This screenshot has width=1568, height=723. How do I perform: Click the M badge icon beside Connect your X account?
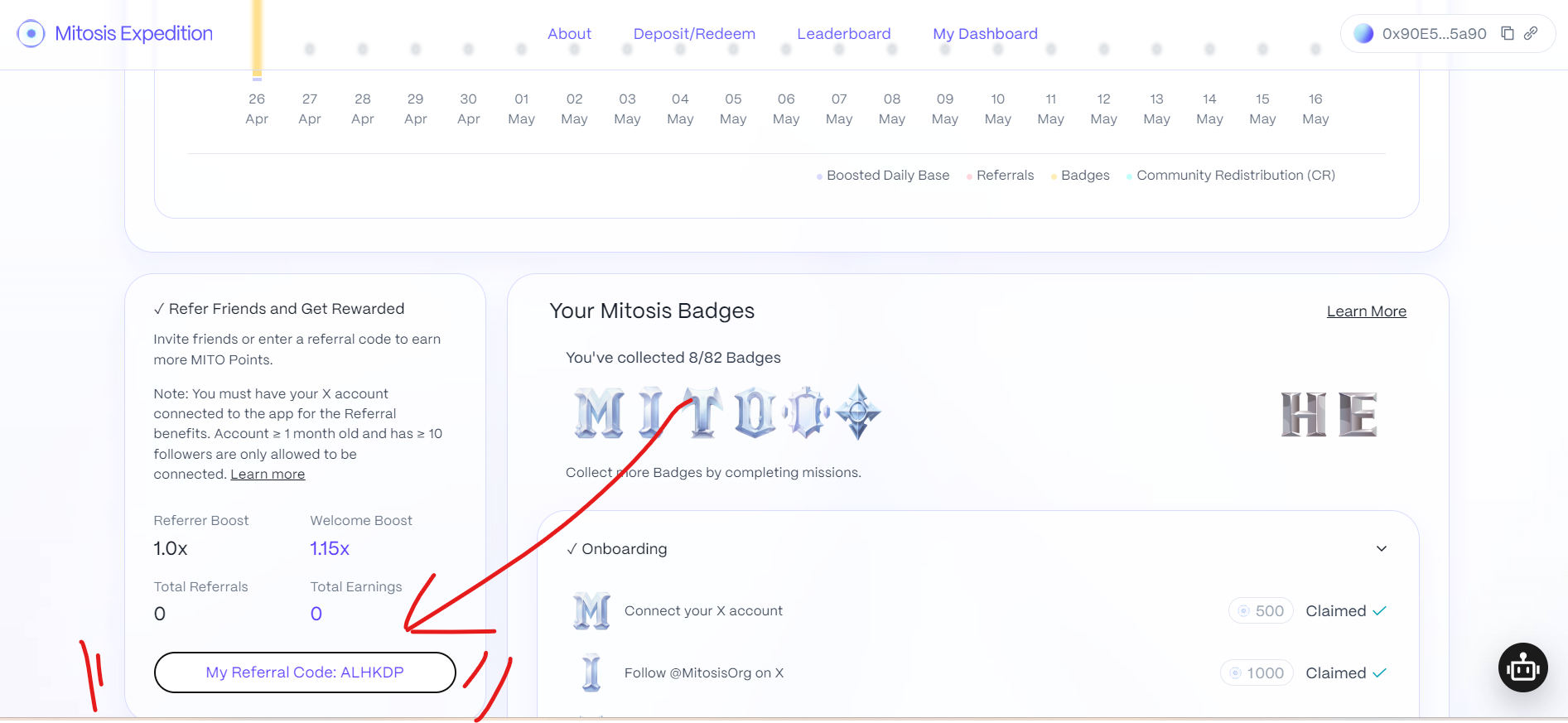point(591,611)
